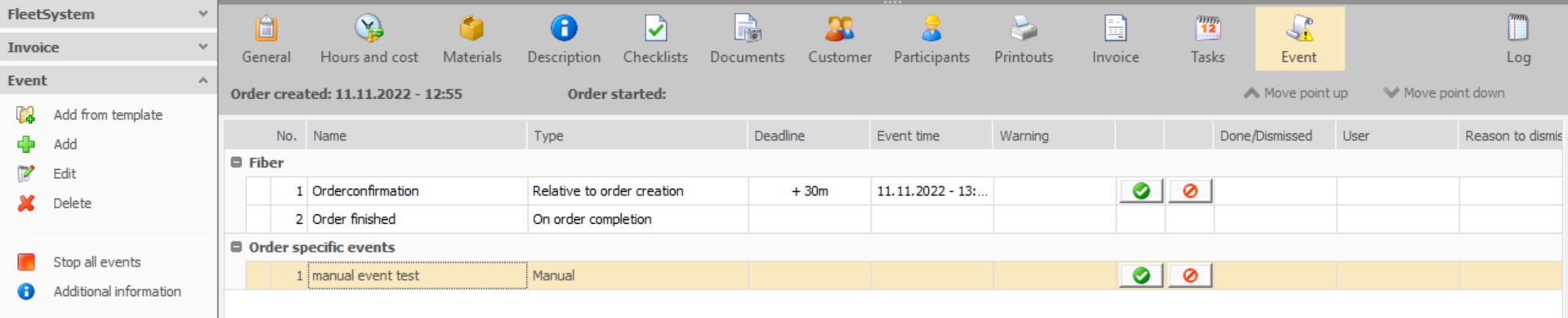Click the Additional information label
The width and height of the screenshot is (1568, 318).
118,292
